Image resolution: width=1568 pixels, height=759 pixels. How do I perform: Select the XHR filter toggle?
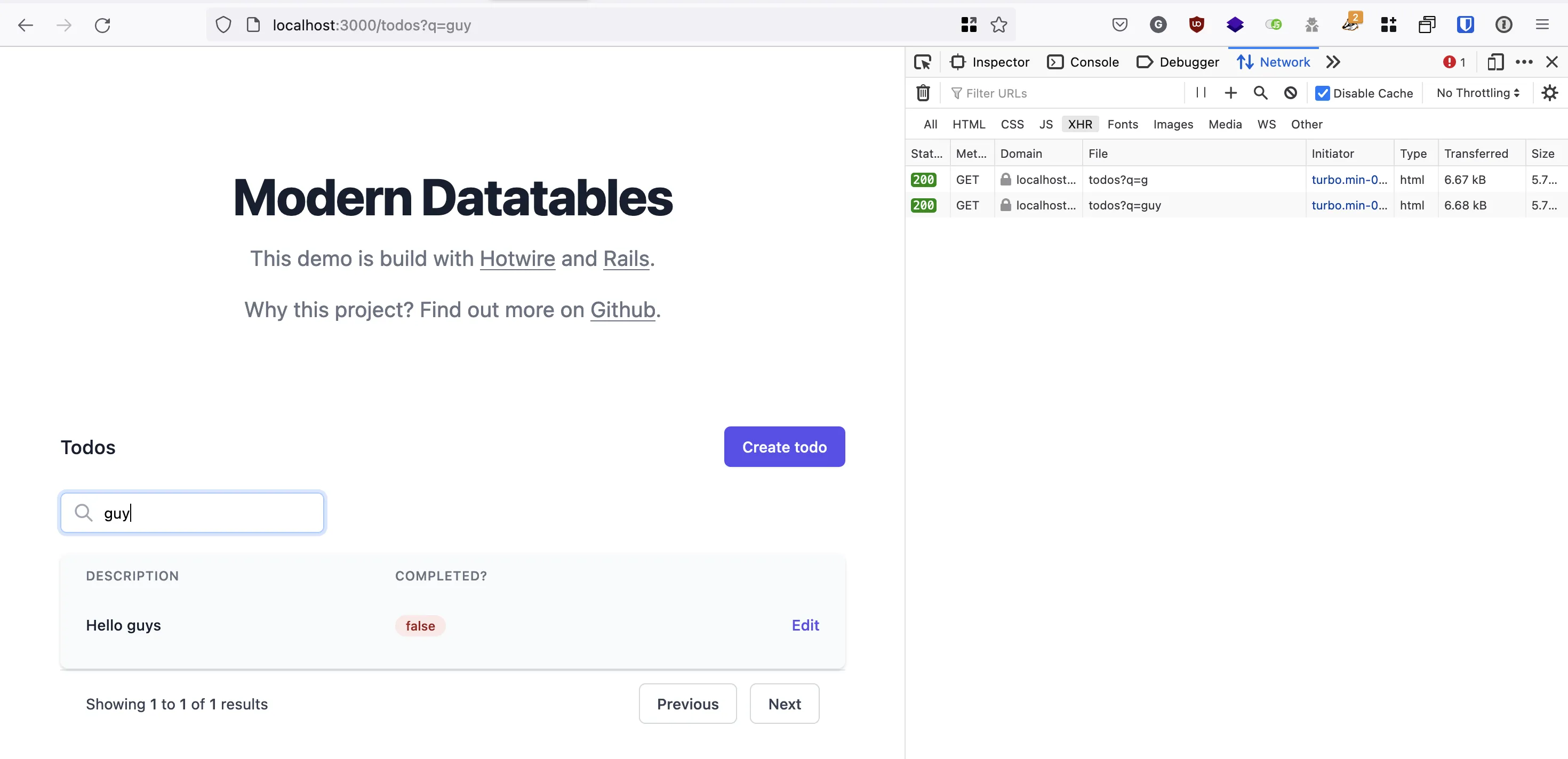[x=1080, y=124]
